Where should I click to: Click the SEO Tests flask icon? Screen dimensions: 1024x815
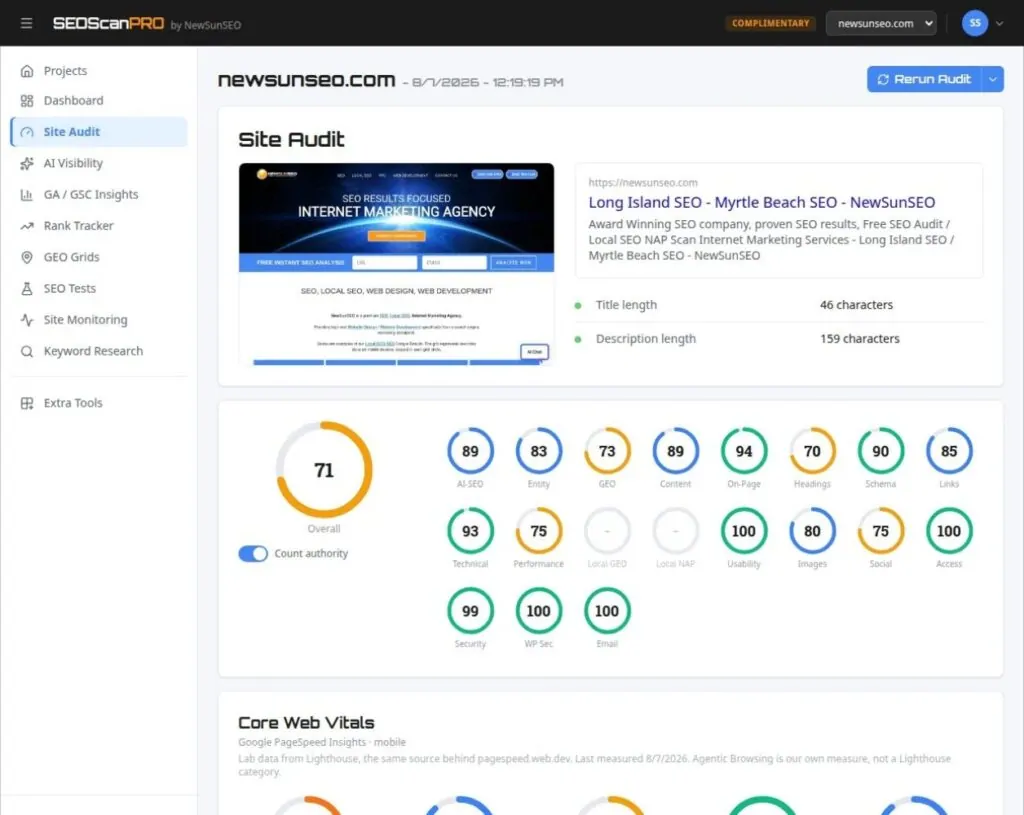click(x=27, y=289)
